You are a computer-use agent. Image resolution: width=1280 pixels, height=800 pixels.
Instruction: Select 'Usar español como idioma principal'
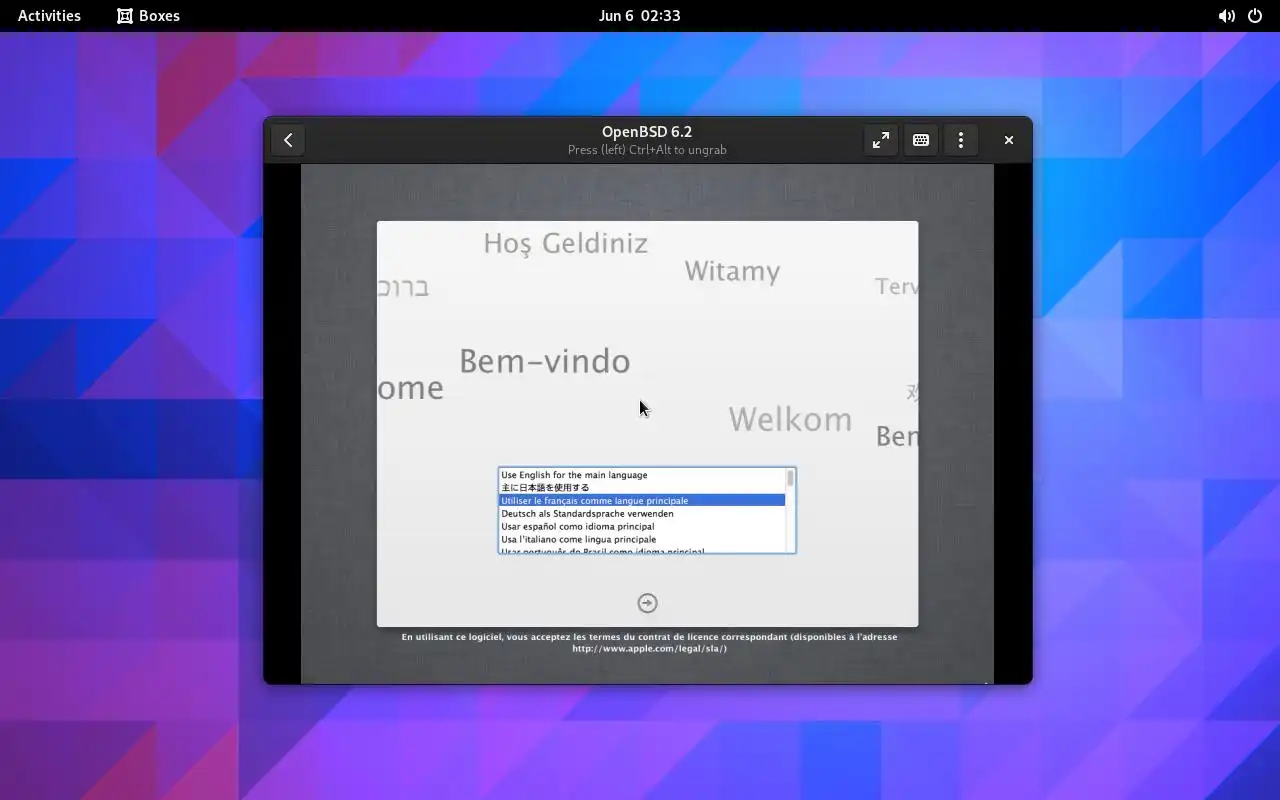(x=642, y=527)
